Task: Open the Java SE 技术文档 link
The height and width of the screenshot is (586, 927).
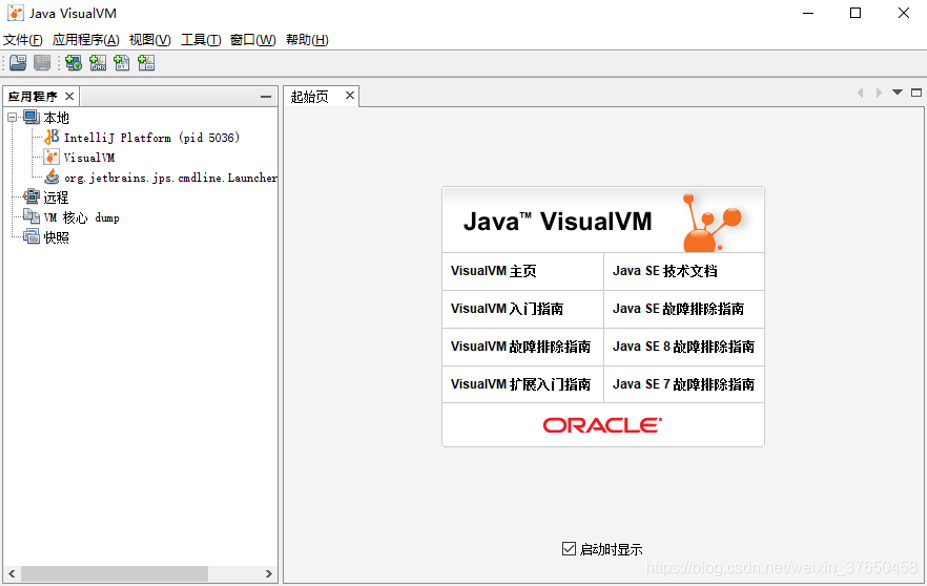Action: (665, 271)
